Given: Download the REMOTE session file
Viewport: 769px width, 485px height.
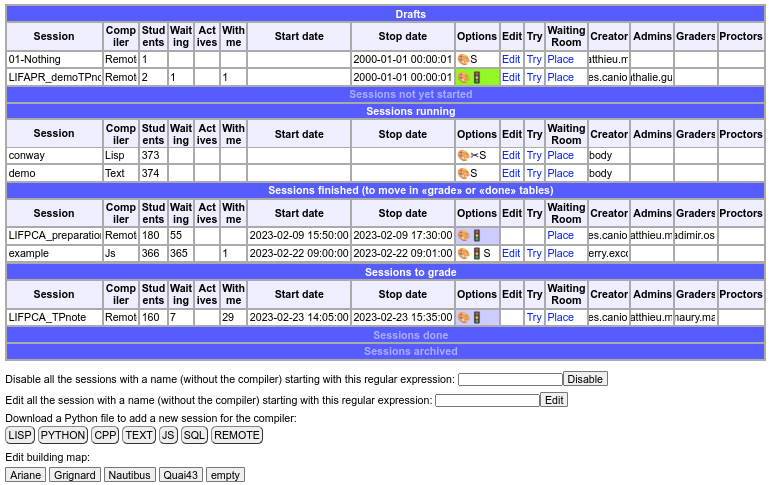Looking at the screenshot, I should (x=236, y=435).
